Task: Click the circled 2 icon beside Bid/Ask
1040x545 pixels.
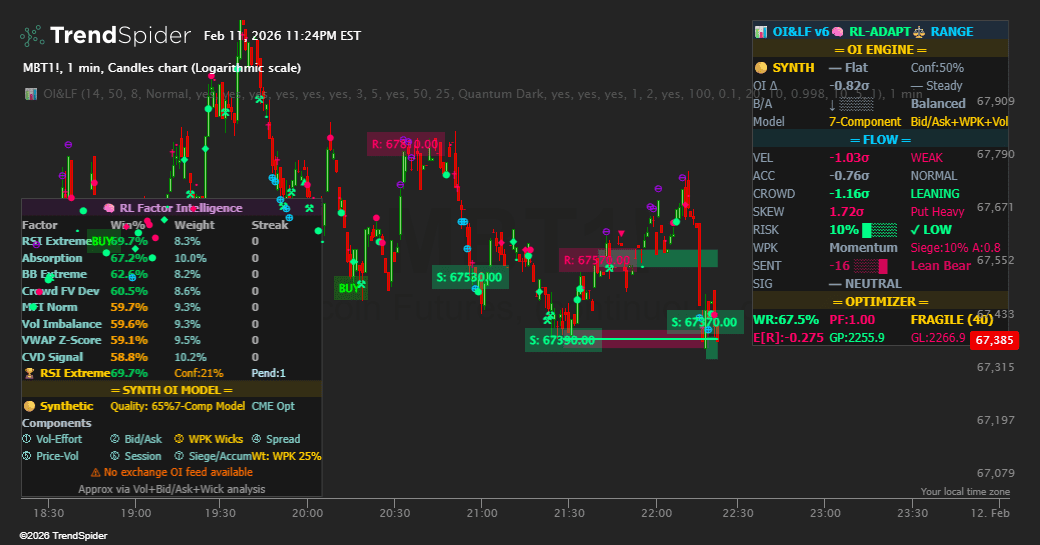Action: (115, 439)
